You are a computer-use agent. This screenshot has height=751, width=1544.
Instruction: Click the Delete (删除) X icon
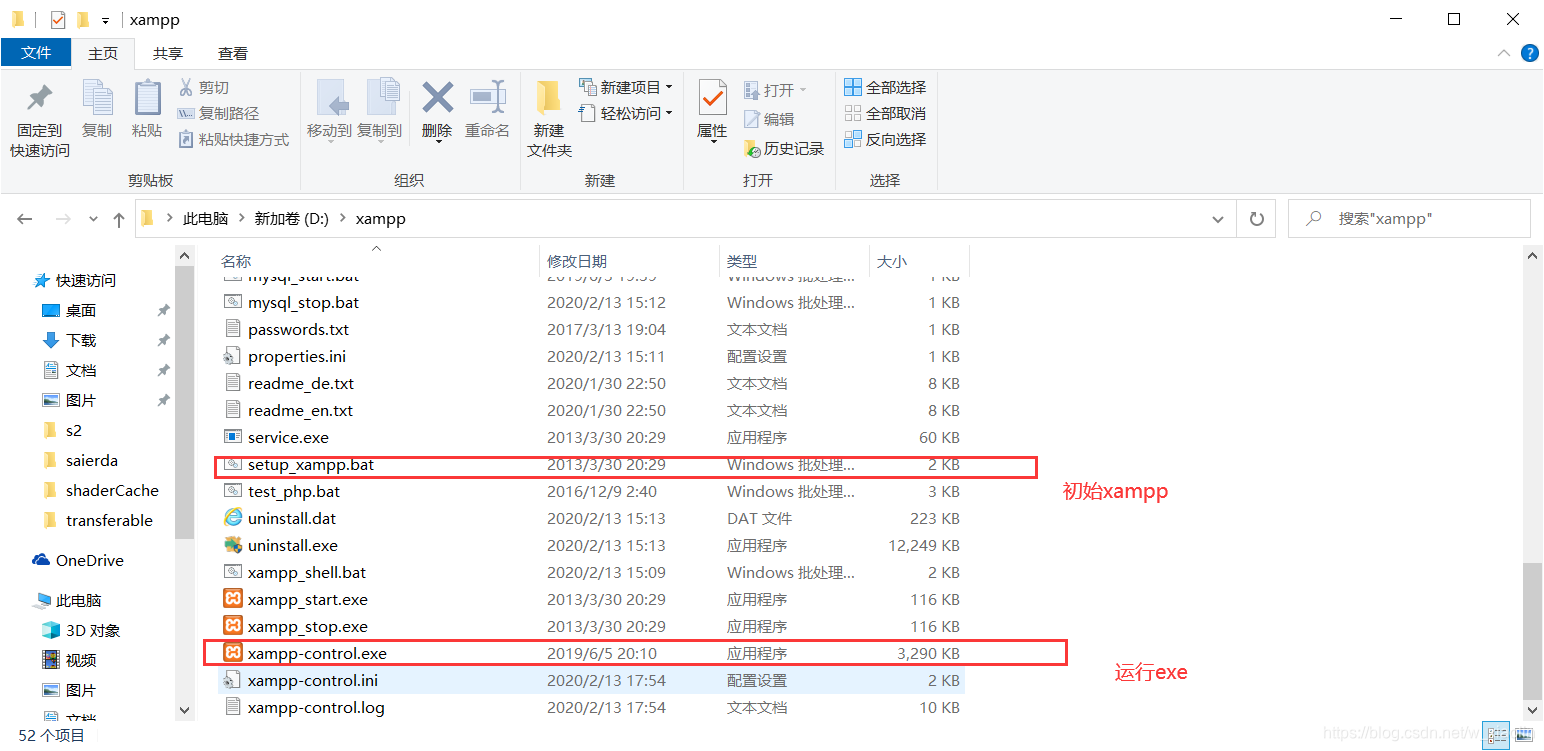point(437,98)
